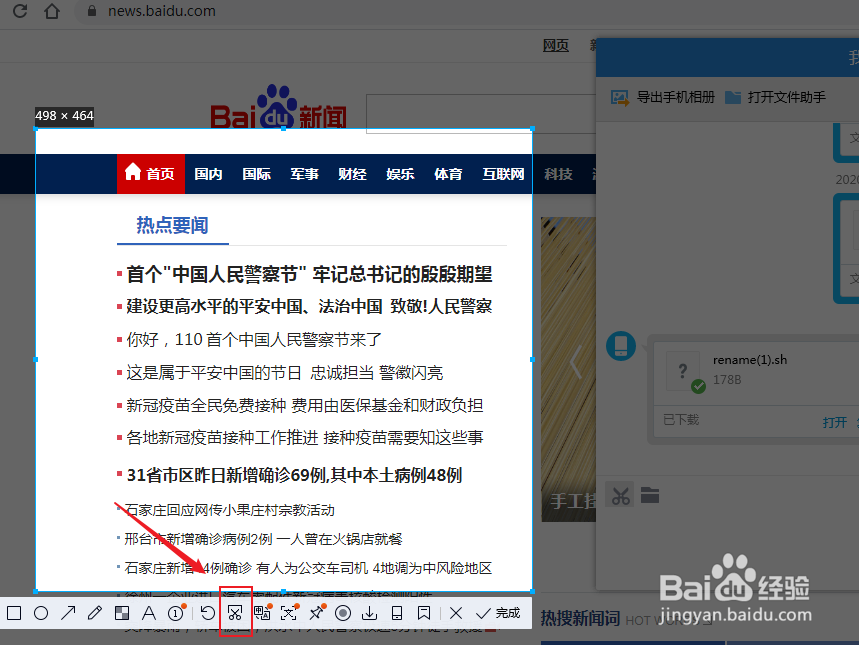Screen dimensions: 859x645
Task: Open the 国内 navigation tab
Action: click(x=208, y=174)
